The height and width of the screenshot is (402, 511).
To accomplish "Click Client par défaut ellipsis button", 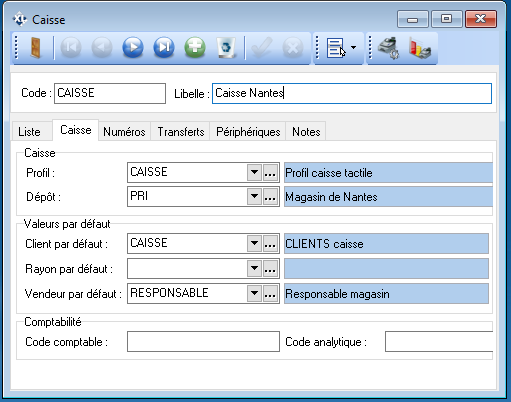I will click(270, 243).
